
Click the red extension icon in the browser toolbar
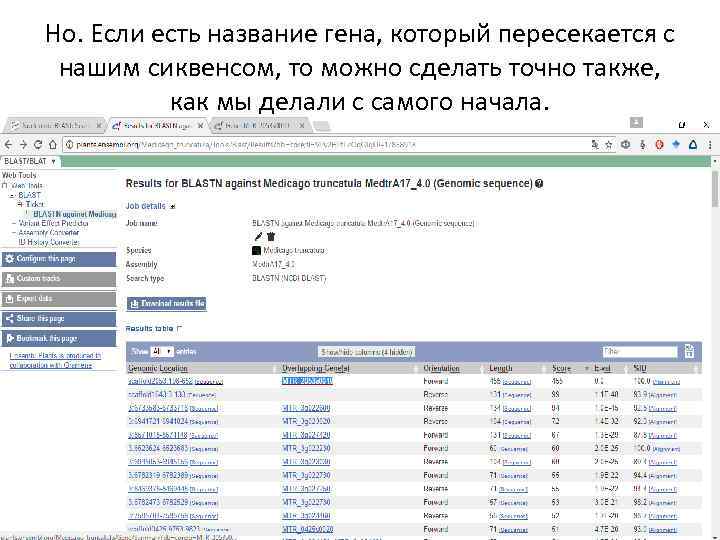[x=659, y=145]
